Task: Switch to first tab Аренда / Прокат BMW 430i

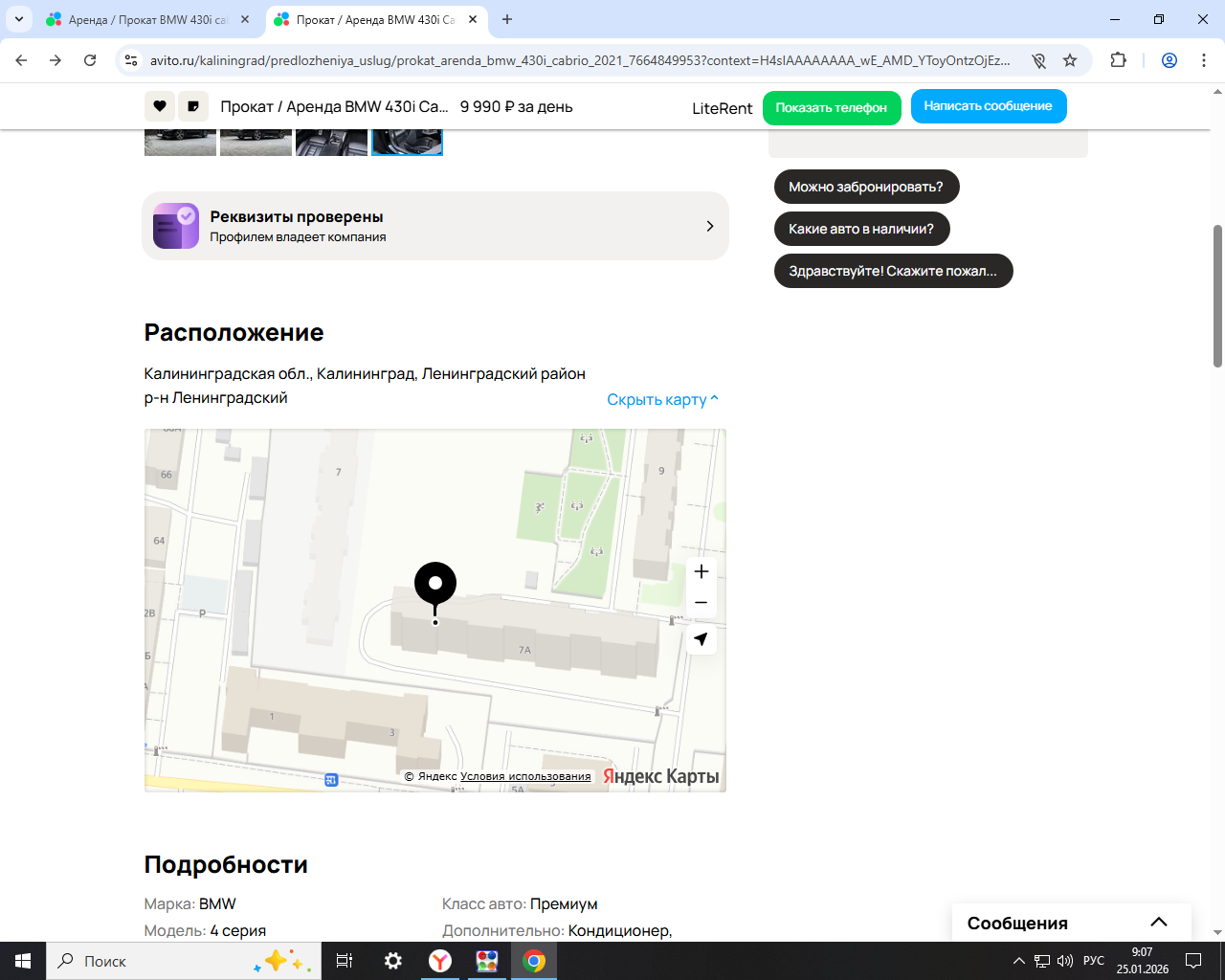Action: pos(147,19)
